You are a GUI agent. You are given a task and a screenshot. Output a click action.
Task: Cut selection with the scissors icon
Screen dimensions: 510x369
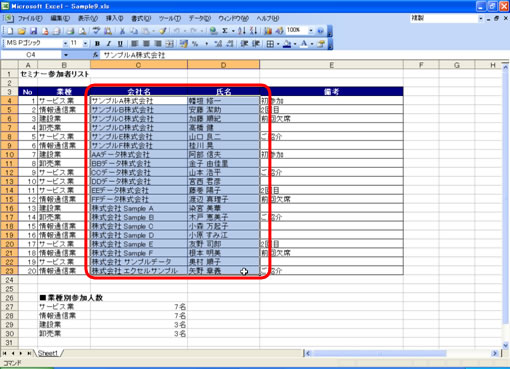point(122,31)
